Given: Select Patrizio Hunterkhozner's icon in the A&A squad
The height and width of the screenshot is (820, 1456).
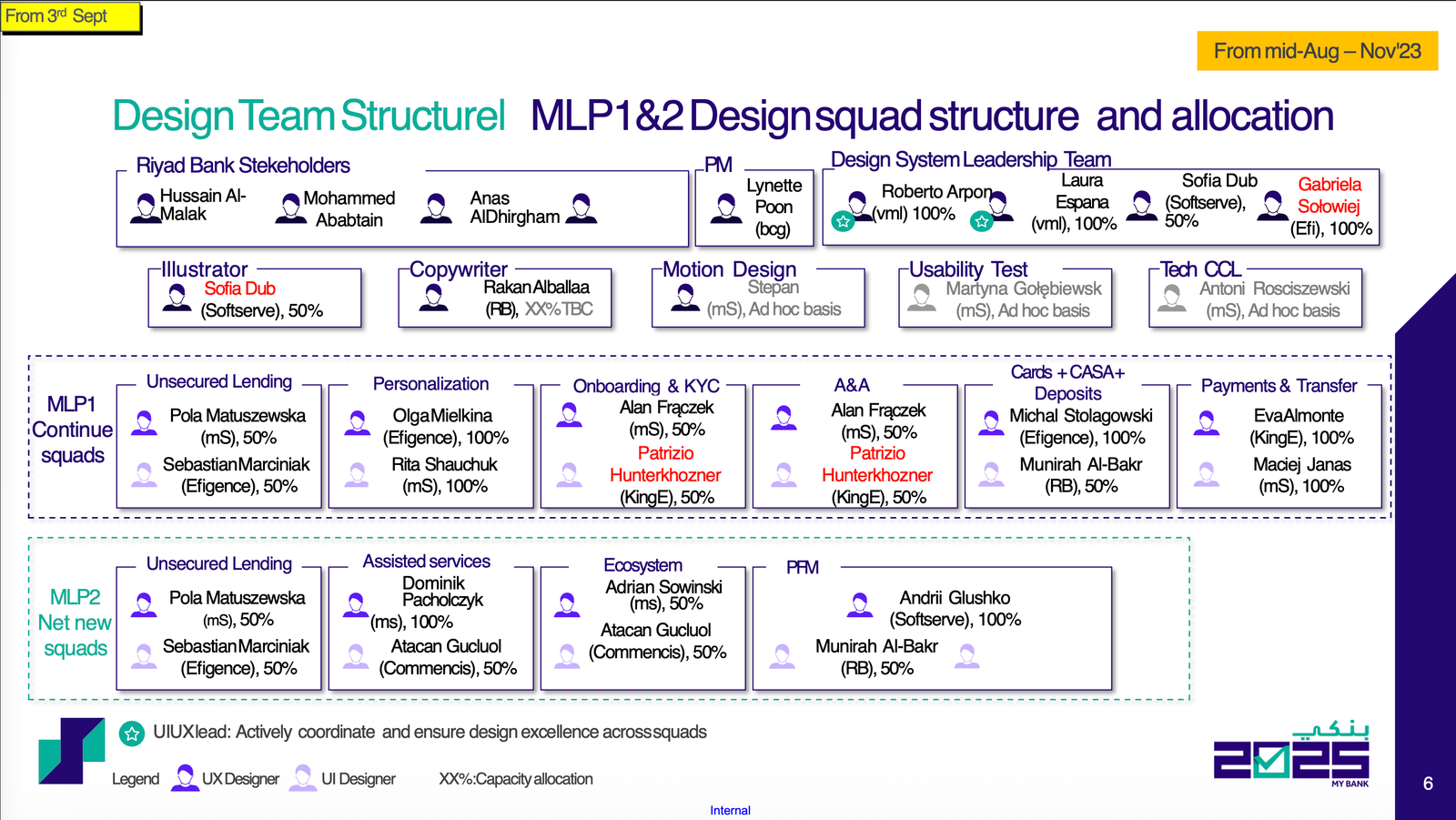Looking at the screenshot, I should (x=784, y=473).
